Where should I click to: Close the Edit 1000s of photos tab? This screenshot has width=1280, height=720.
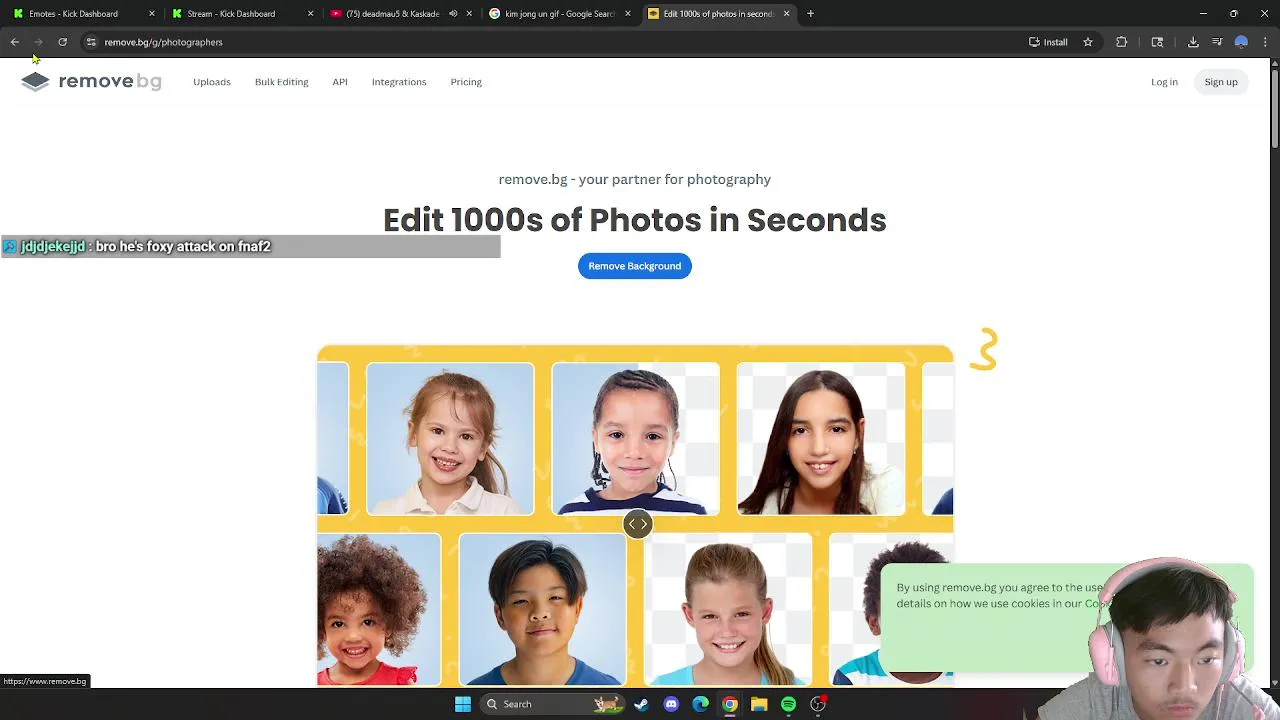click(786, 14)
